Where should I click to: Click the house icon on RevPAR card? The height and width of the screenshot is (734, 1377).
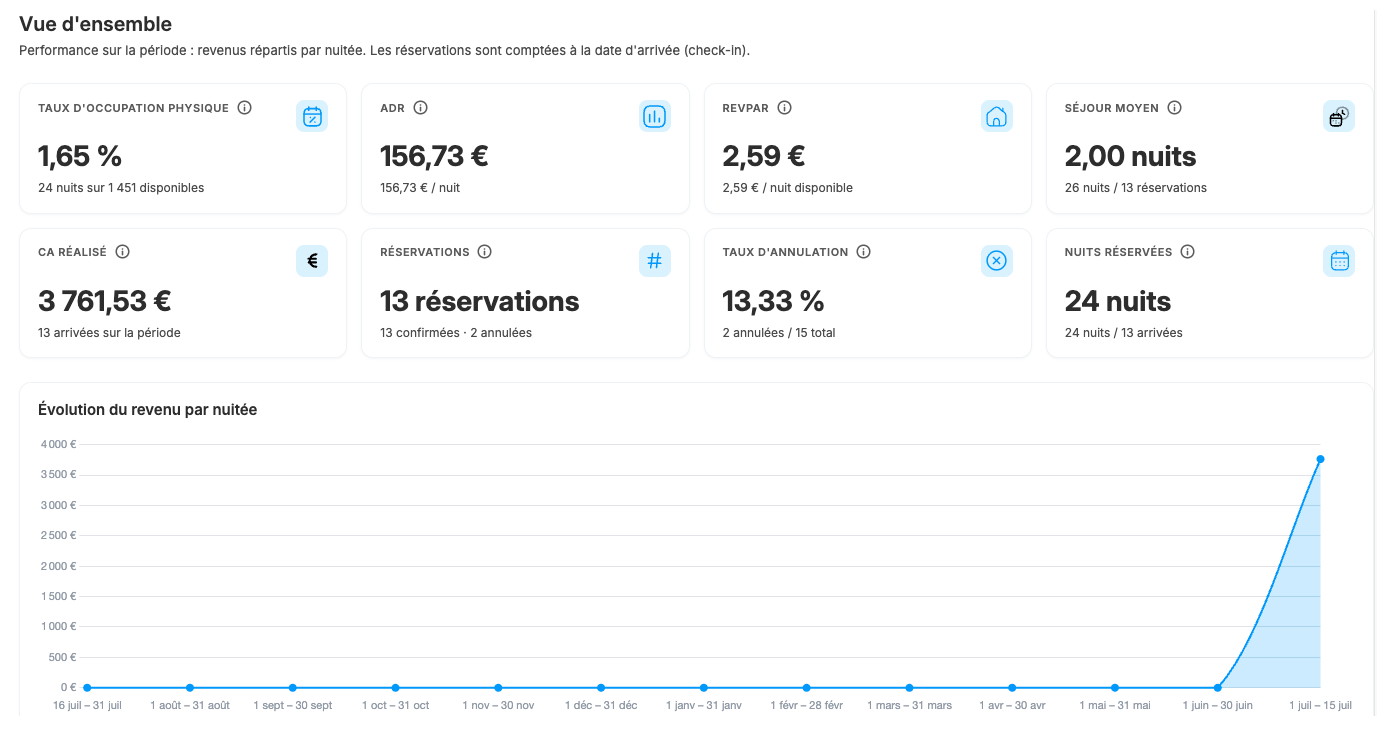(x=997, y=116)
